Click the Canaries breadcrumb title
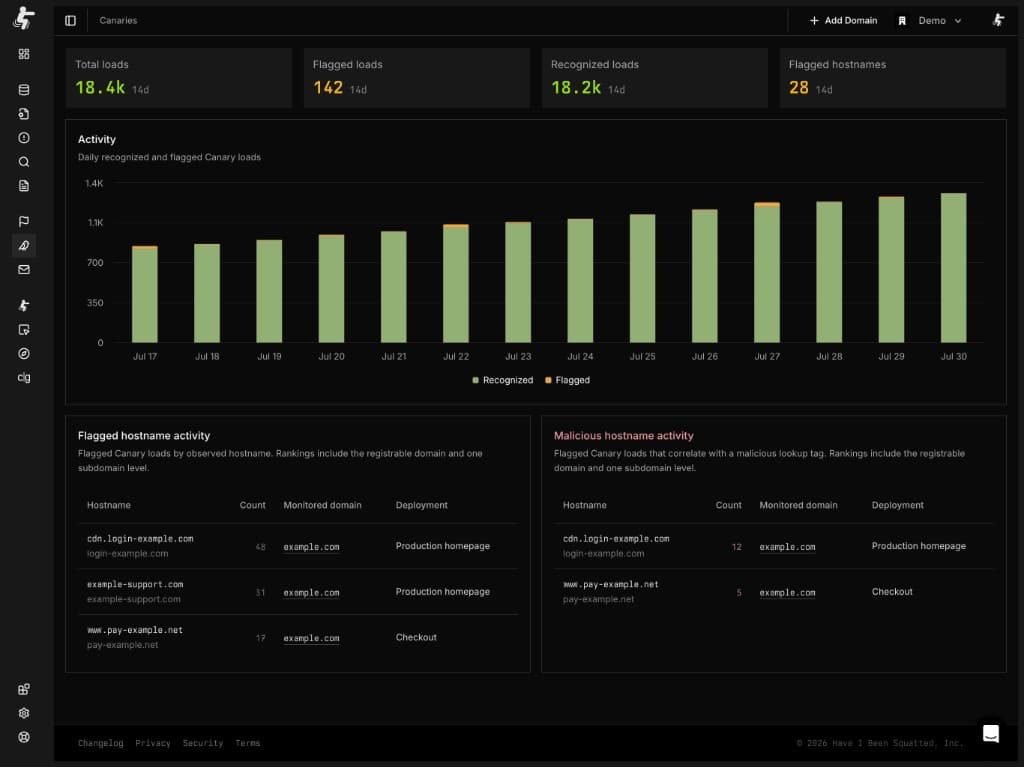 click(118, 21)
